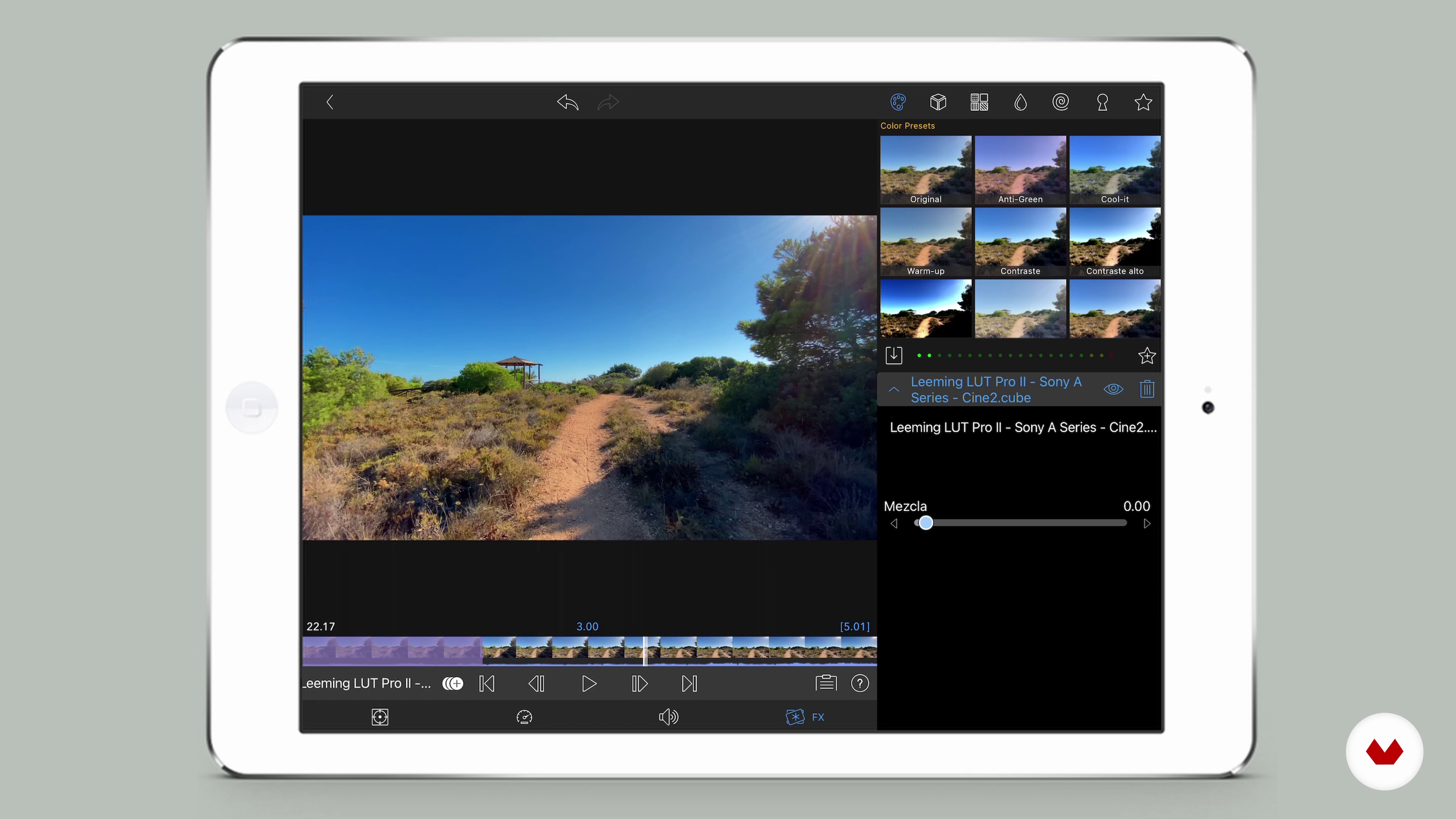Open help with the question mark icon
This screenshot has height=819, width=1456.
(860, 683)
